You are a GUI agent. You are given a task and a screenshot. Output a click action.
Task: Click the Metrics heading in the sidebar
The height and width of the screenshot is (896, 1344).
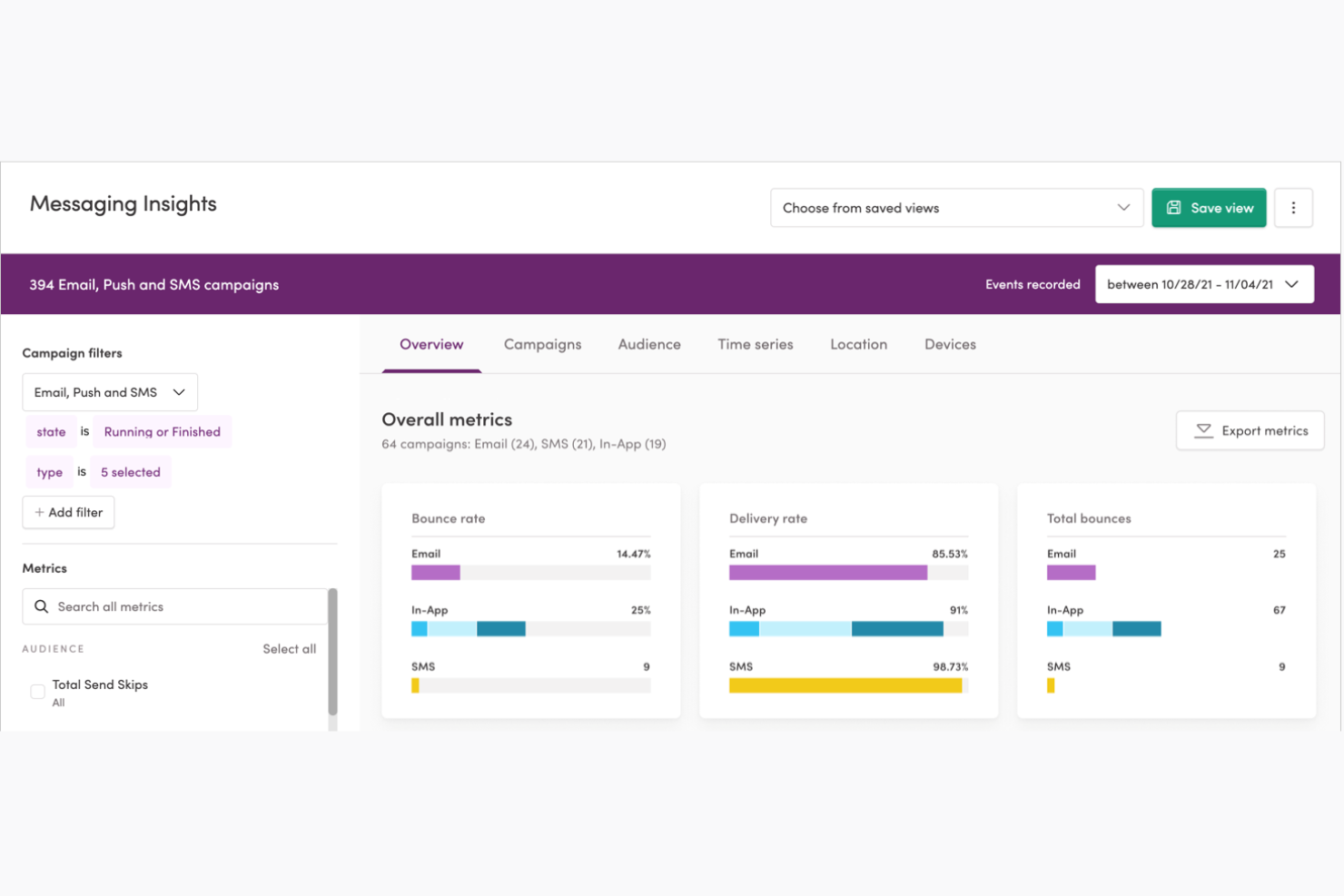44,568
